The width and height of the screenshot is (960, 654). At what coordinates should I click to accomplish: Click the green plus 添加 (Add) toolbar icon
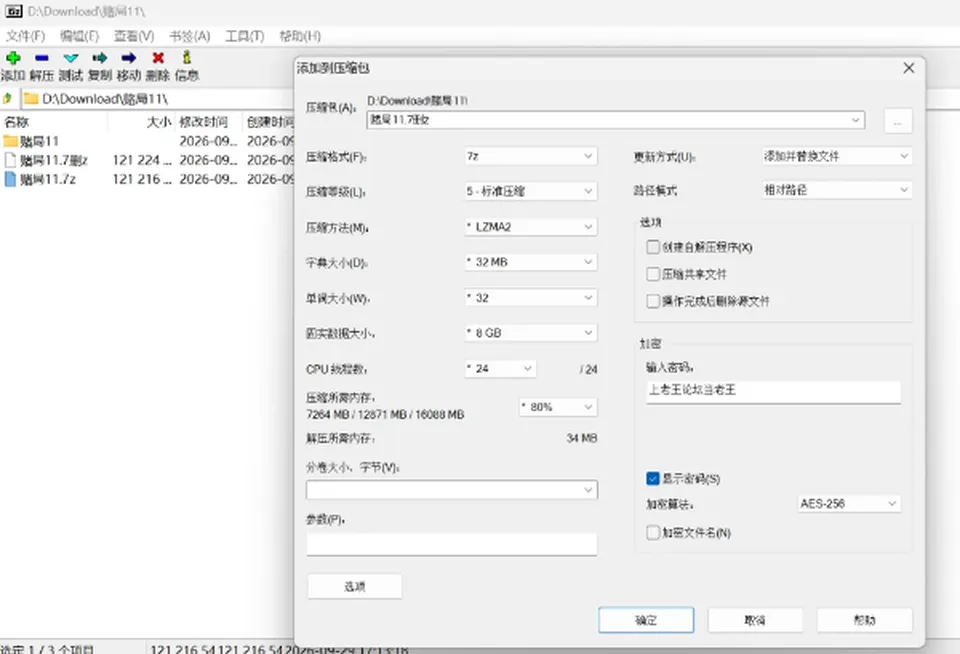(x=13, y=58)
